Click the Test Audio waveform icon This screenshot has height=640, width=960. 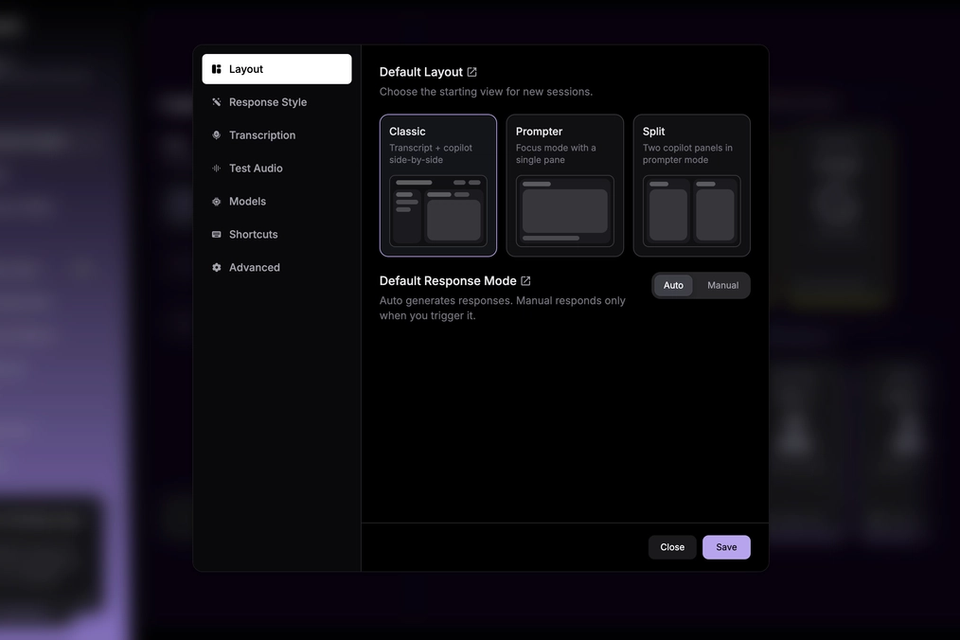pyautogui.click(x=216, y=168)
